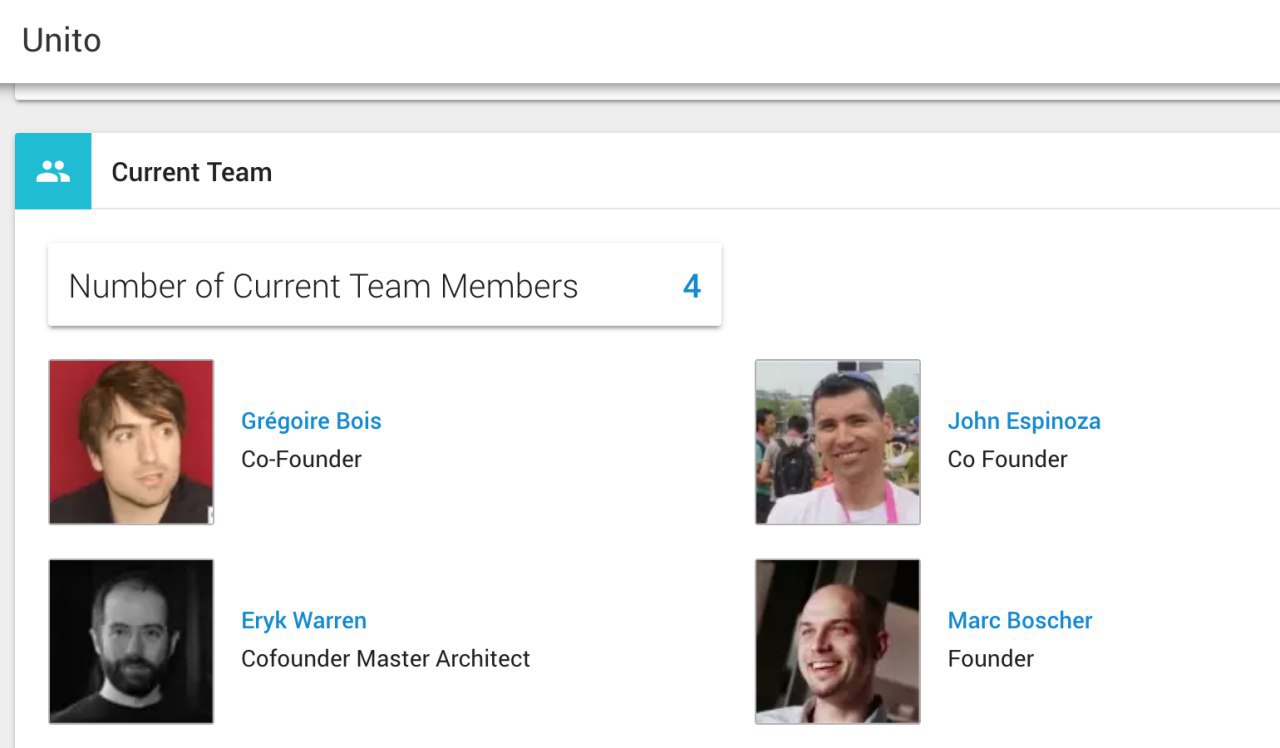Viewport: 1280px width, 748px height.
Task: Click Eryk Warren profile photo
Action: (131, 641)
